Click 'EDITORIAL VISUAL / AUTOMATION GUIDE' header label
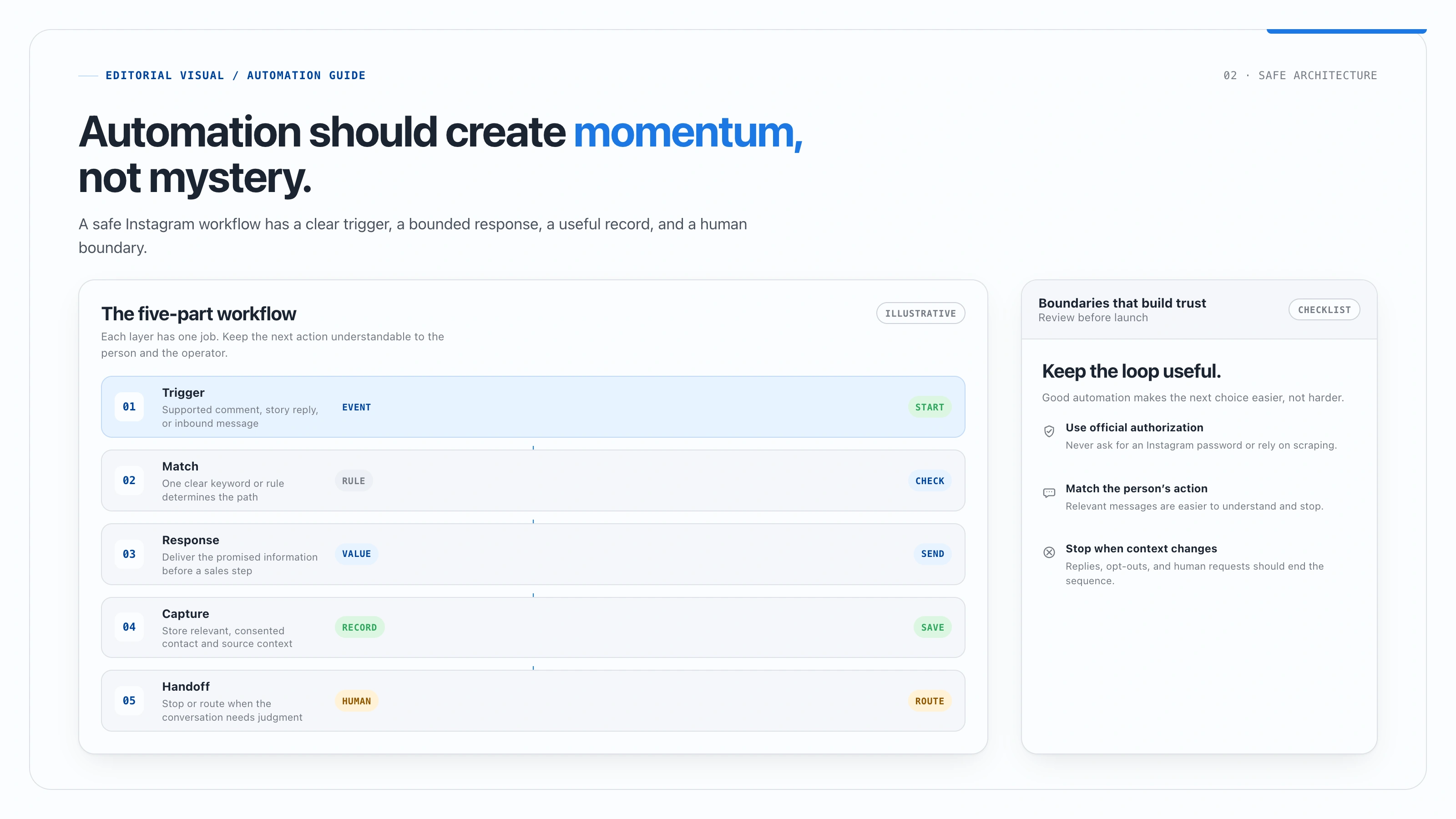 (x=235, y=75)
